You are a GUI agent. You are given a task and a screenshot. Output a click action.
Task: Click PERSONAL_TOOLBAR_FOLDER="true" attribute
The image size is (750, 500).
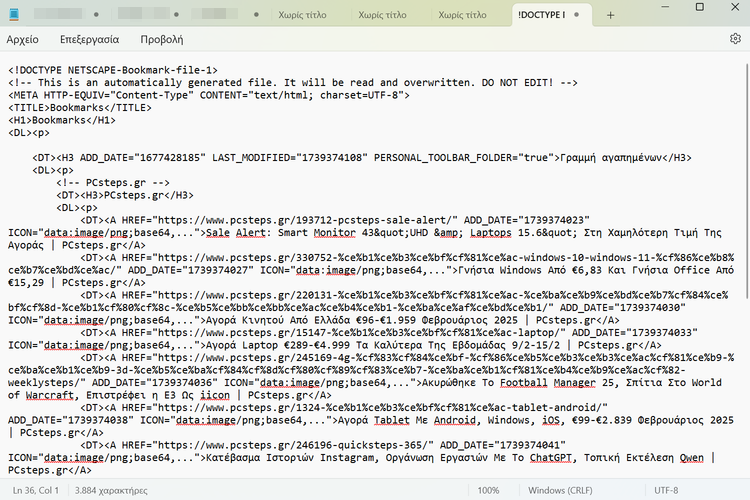(x=463, y=158)
